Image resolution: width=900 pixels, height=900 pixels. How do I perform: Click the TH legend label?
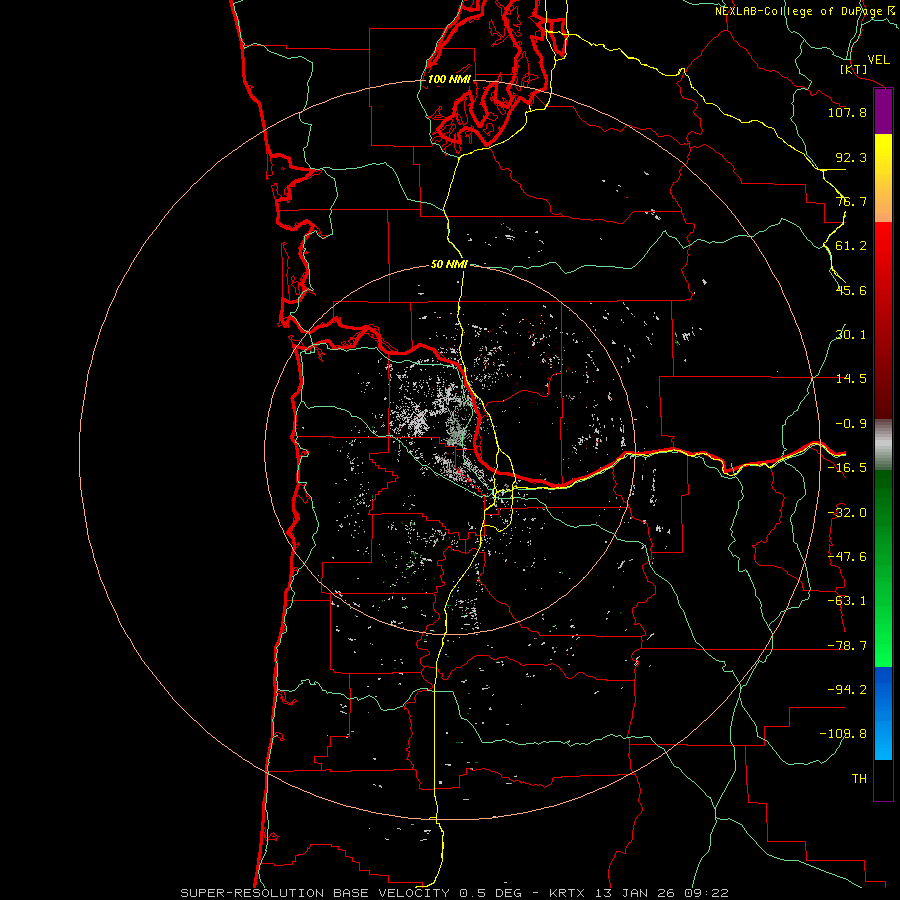[859, 779]
